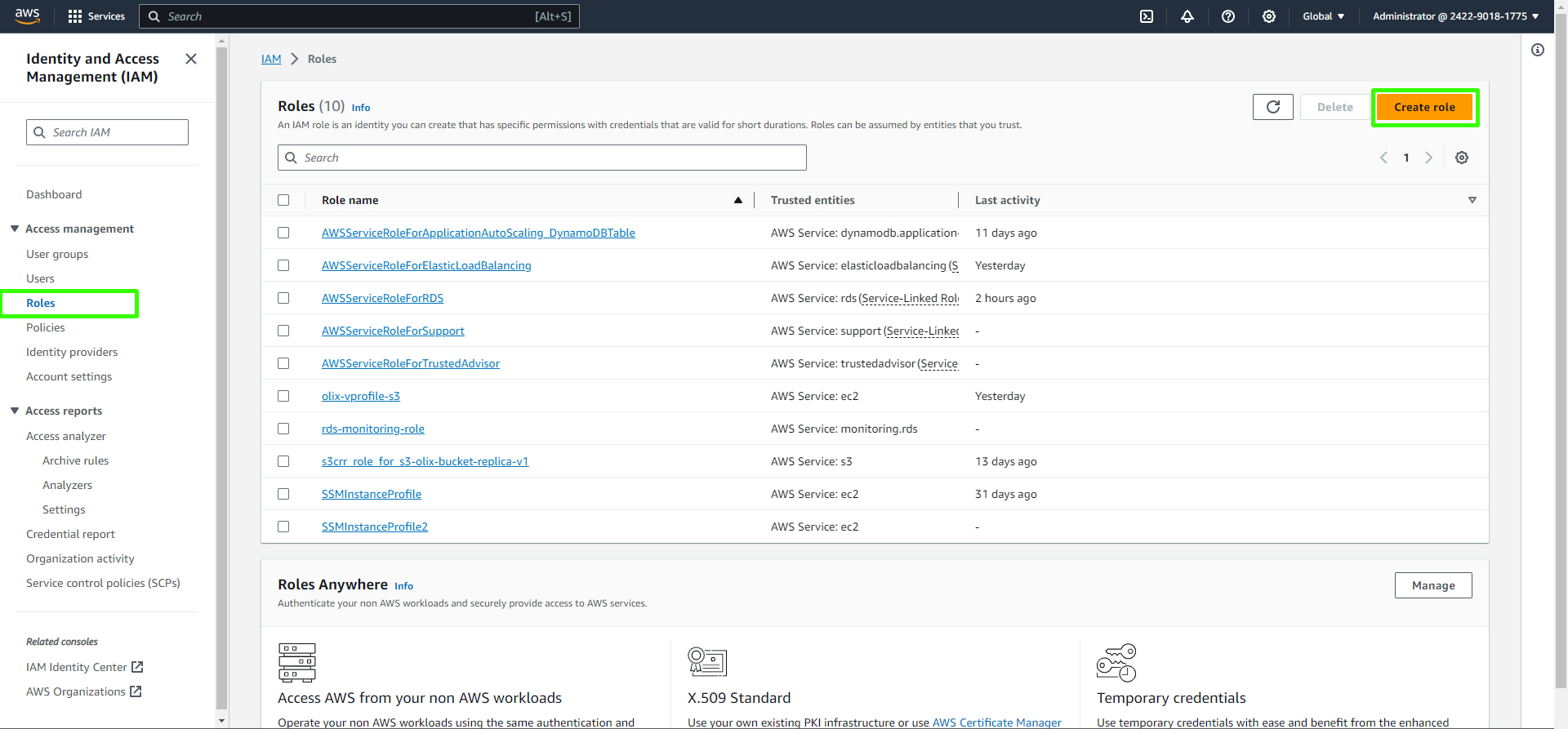Select the AWSServiceRoleForTrustedAdvisor checkbox
Image resolution: width=1568 pixels, height=729 pixels.
[283, 363]
